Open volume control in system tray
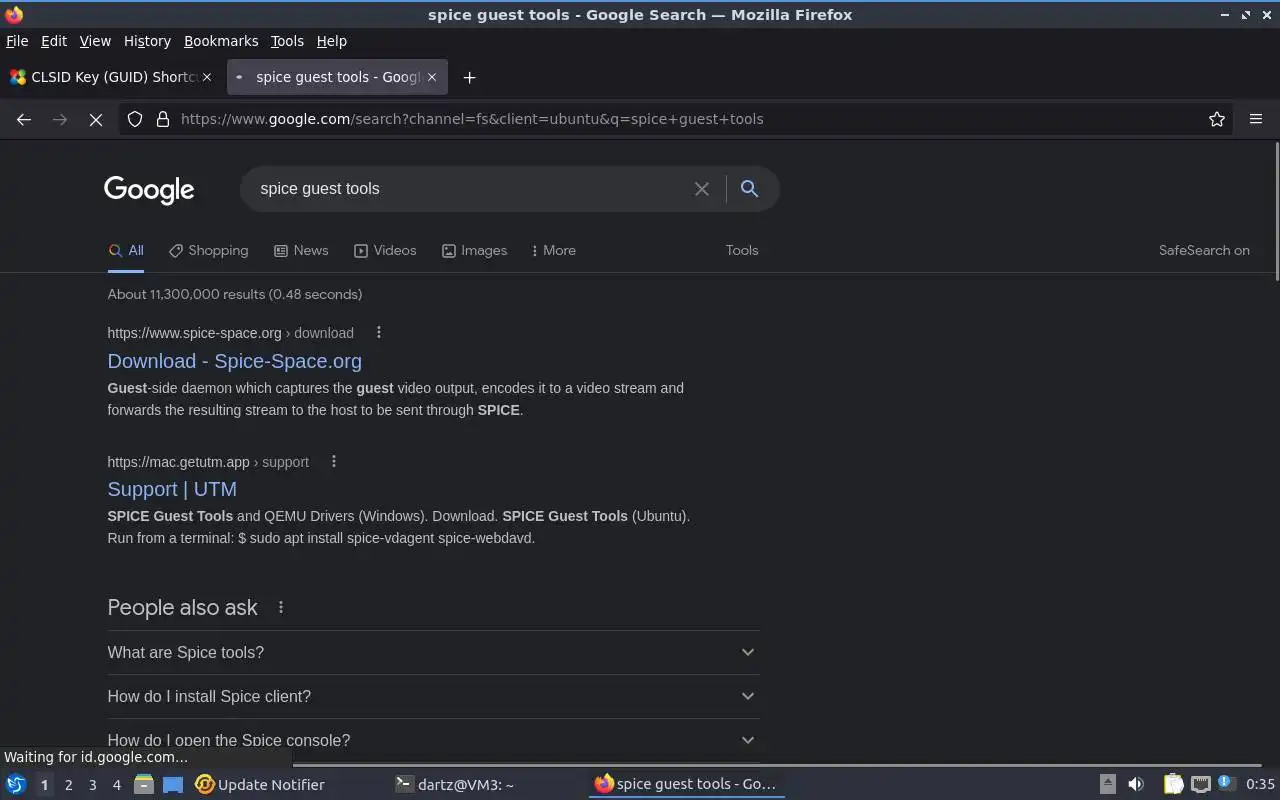 pyautogui.click(x=1136, y=785)
